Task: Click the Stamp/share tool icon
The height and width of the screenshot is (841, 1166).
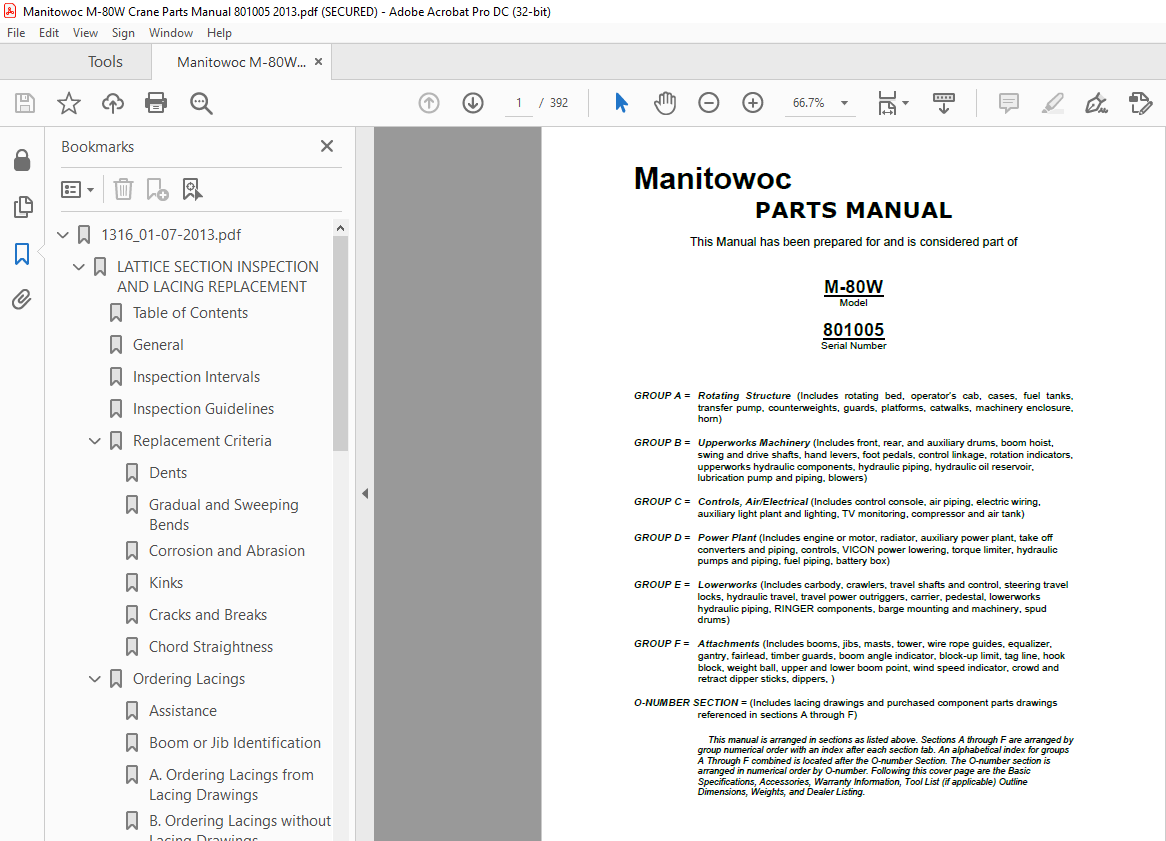Action: pyautogui.click(x=1140, y=103)
